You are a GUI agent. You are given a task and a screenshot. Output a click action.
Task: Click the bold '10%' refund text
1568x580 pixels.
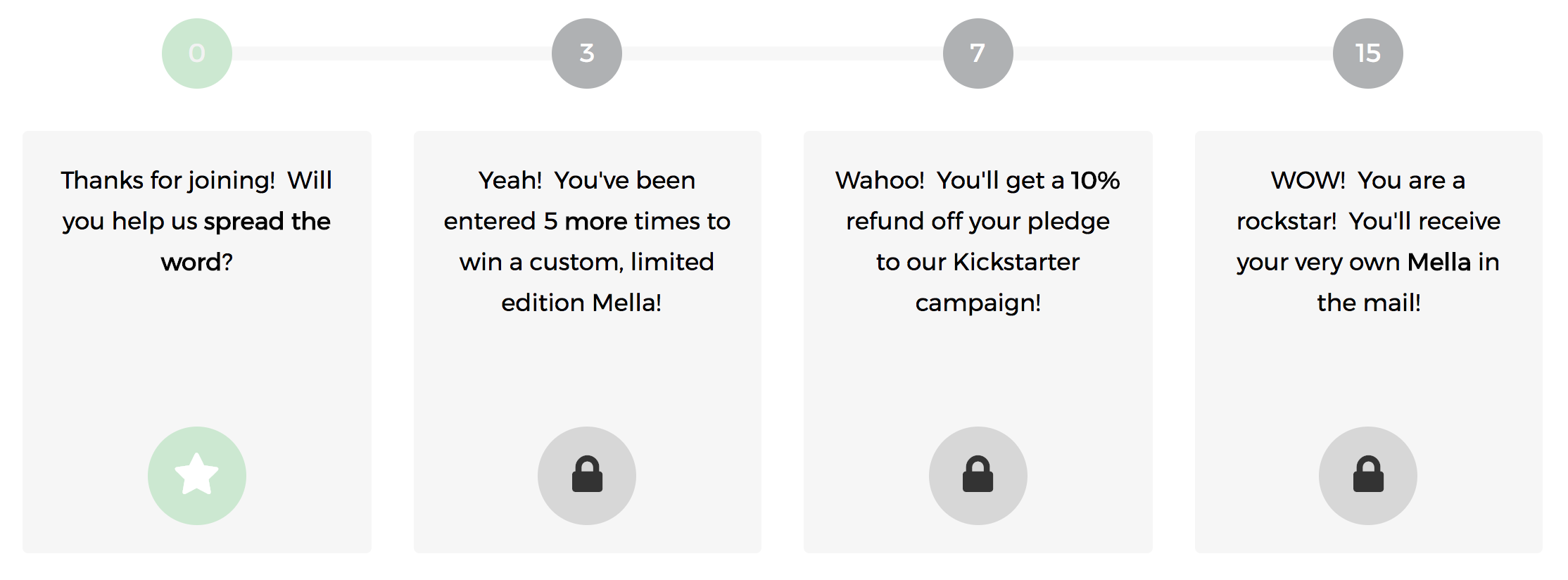[1095, 181]
